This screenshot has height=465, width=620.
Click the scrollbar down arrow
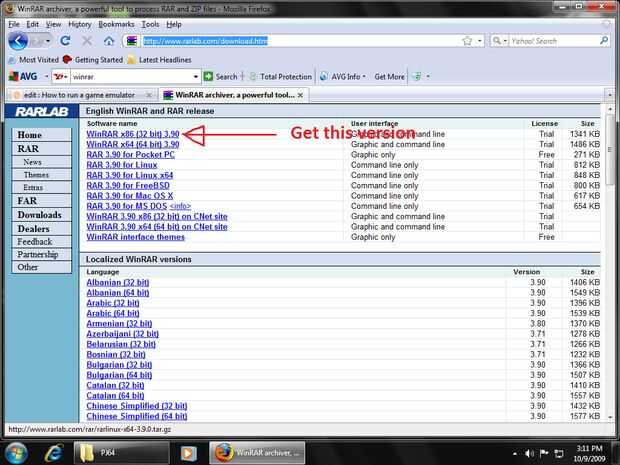610,417
